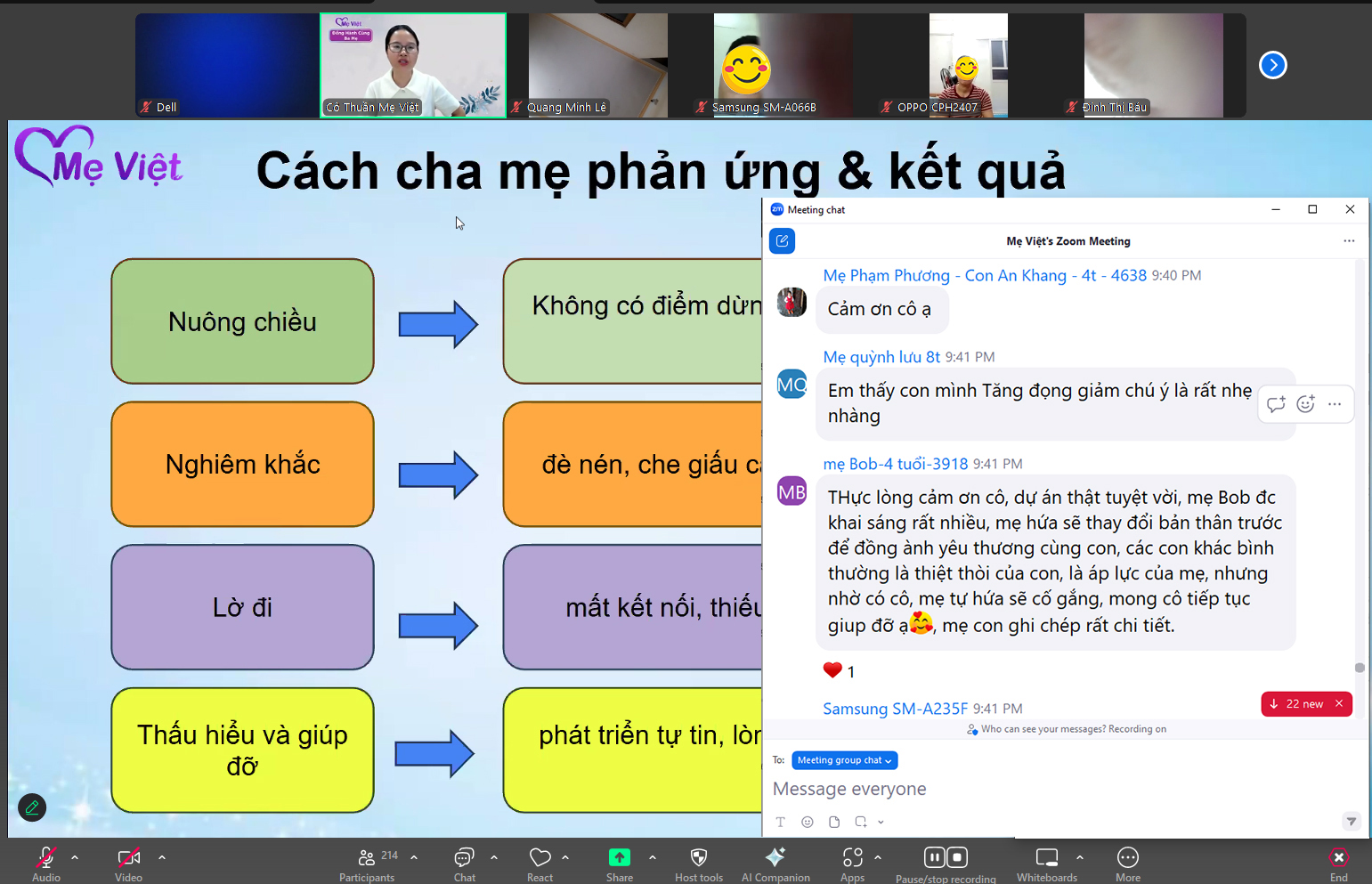The width and height of the screenshot is (1372, 884).
Task: Click the 'Lờ đi' box on slide
Action: pos(242,607)
